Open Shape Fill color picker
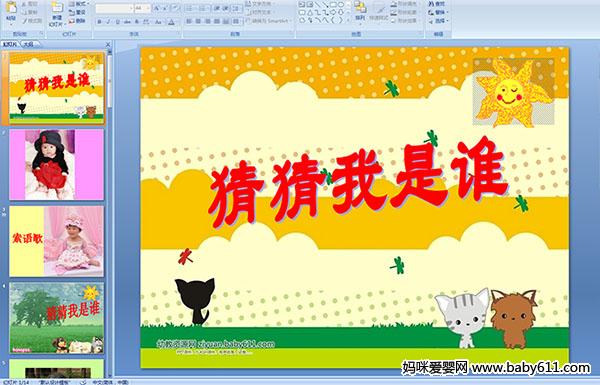 (x=406, y=4)
